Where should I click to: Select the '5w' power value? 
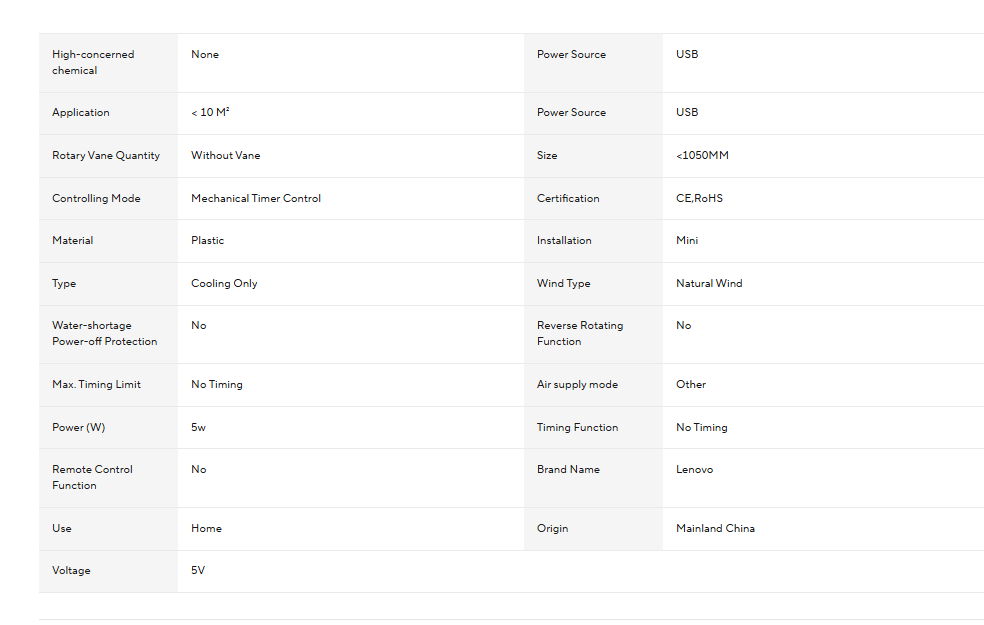coord(198,427)
